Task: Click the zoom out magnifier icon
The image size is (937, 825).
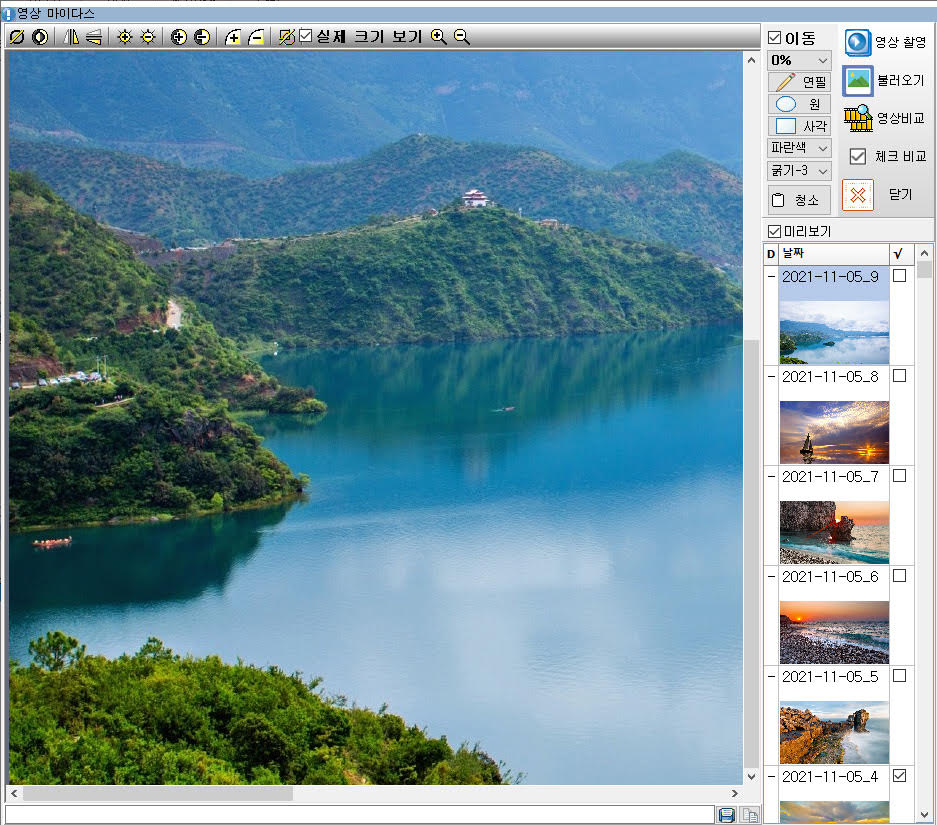Action: pyautogui.click(x=461, y=37)
